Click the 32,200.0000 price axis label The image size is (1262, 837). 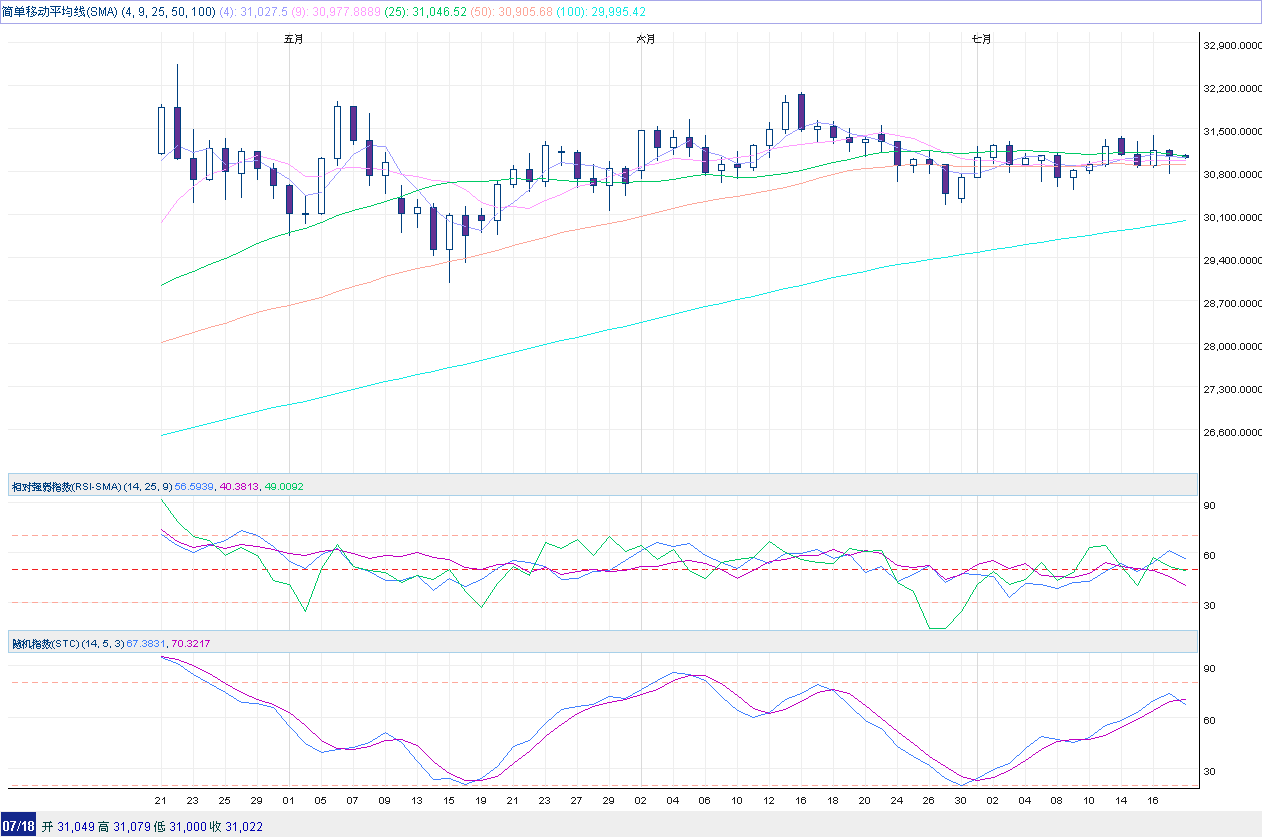[1232, 88]
